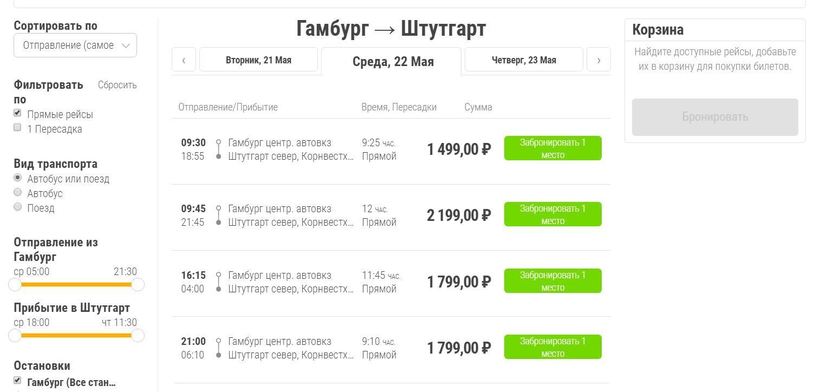The height and width of the screenshot is (392, 820).
Task: Choose Автобус или поезд radio button
Action: coord(17,178)
